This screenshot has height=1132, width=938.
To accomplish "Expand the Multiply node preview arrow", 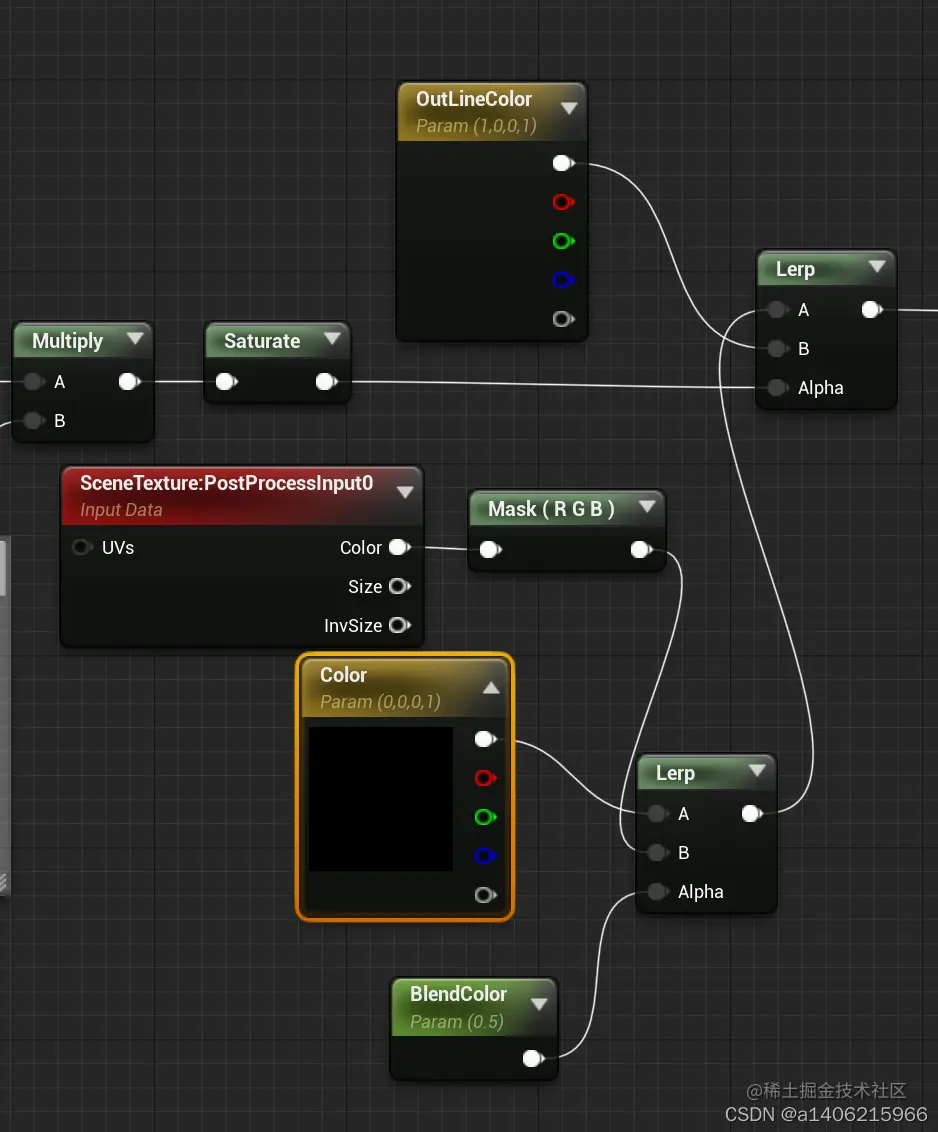I will pos(135,338).
